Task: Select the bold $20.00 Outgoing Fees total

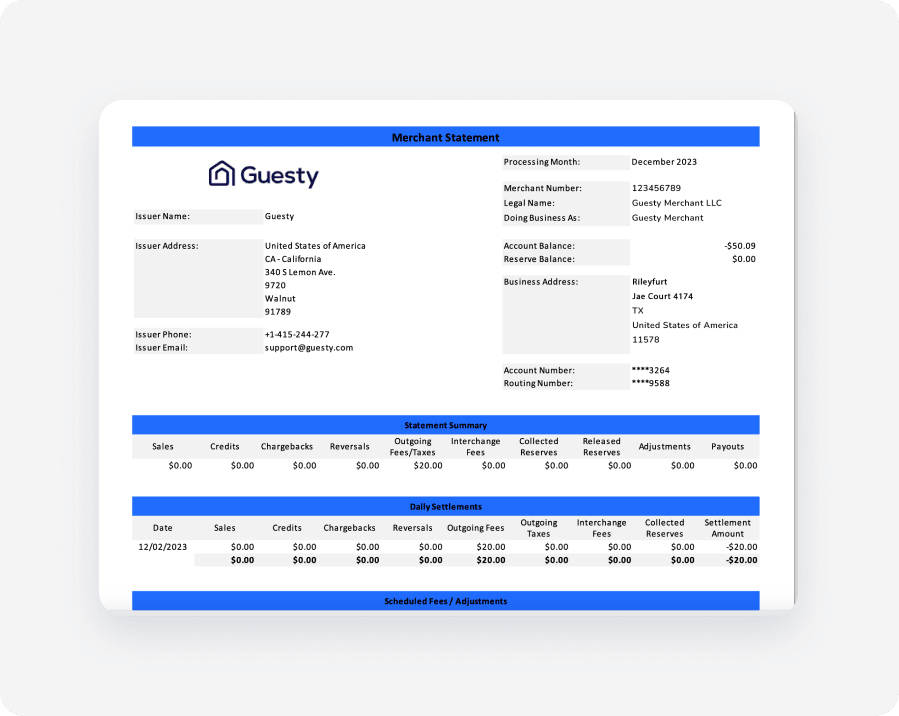Action: [x=491, y=560]
